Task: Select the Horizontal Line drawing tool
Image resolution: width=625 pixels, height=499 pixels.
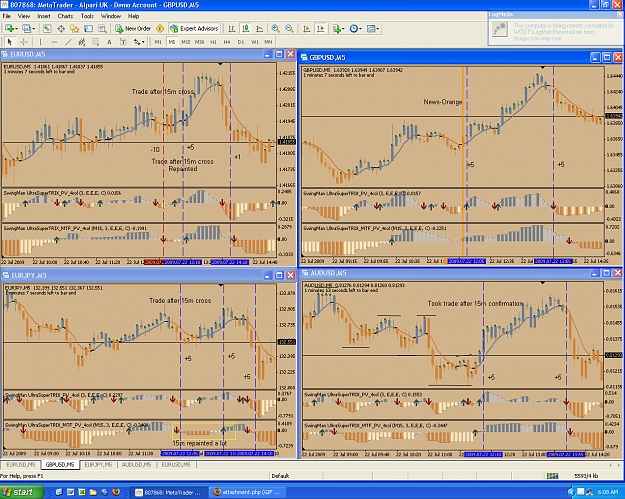Action: coord(55,42)
